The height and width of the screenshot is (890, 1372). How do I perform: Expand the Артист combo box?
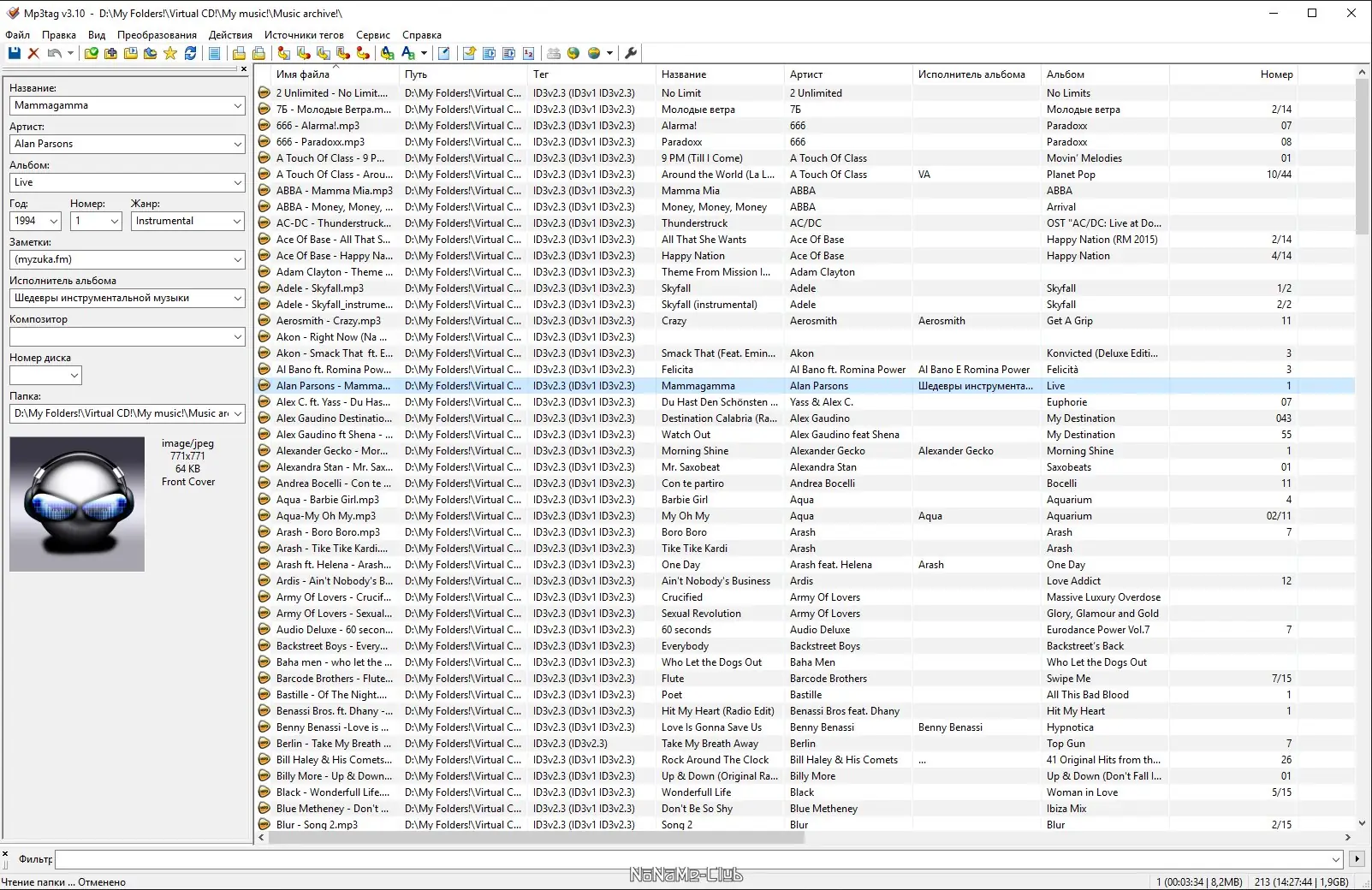(237, 144)
